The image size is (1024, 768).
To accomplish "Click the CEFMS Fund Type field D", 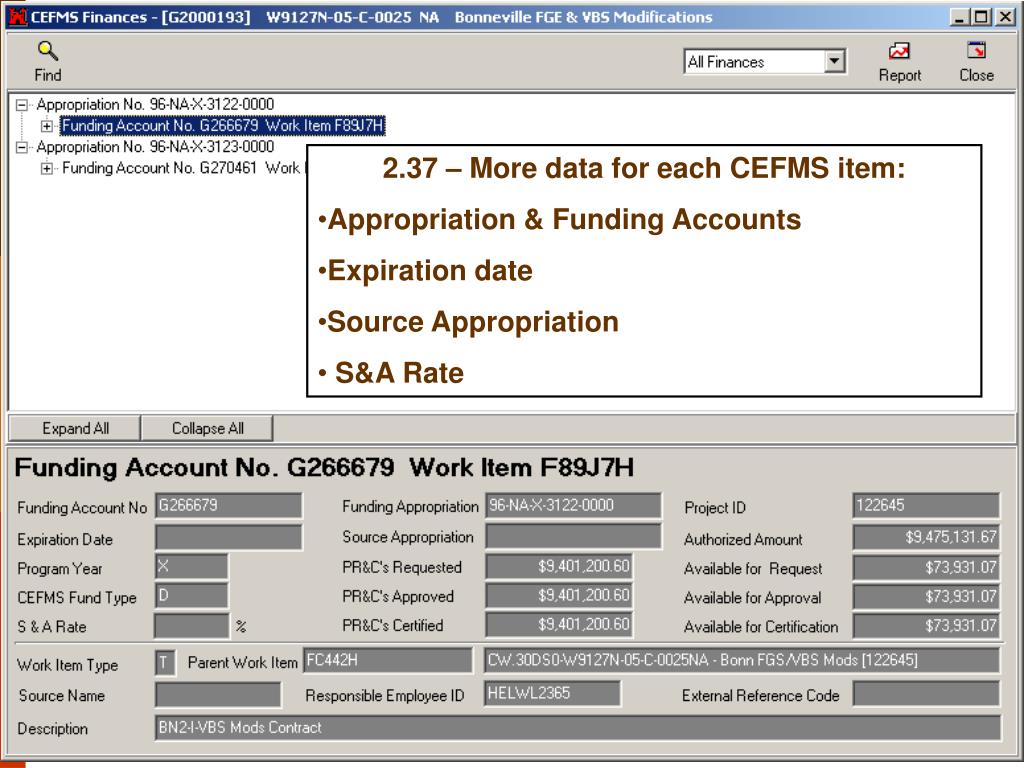I will (x=192, y=596).
